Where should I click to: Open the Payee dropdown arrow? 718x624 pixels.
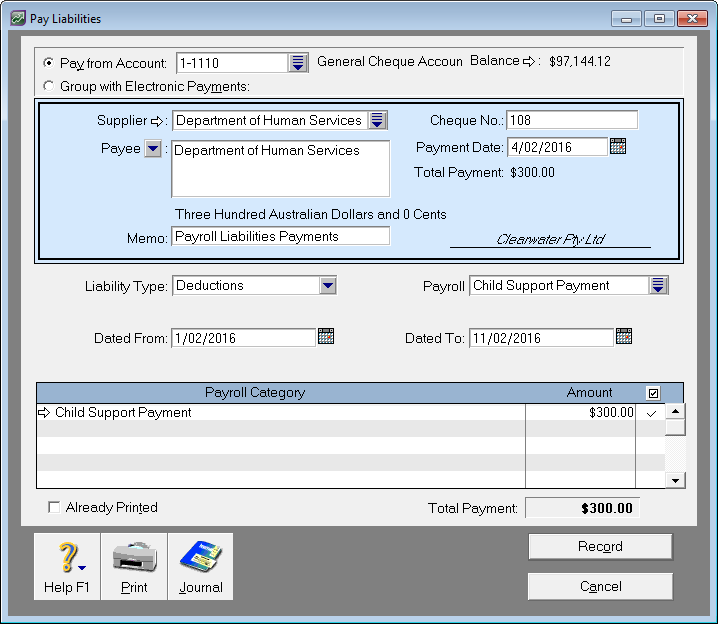click(152, 150)
